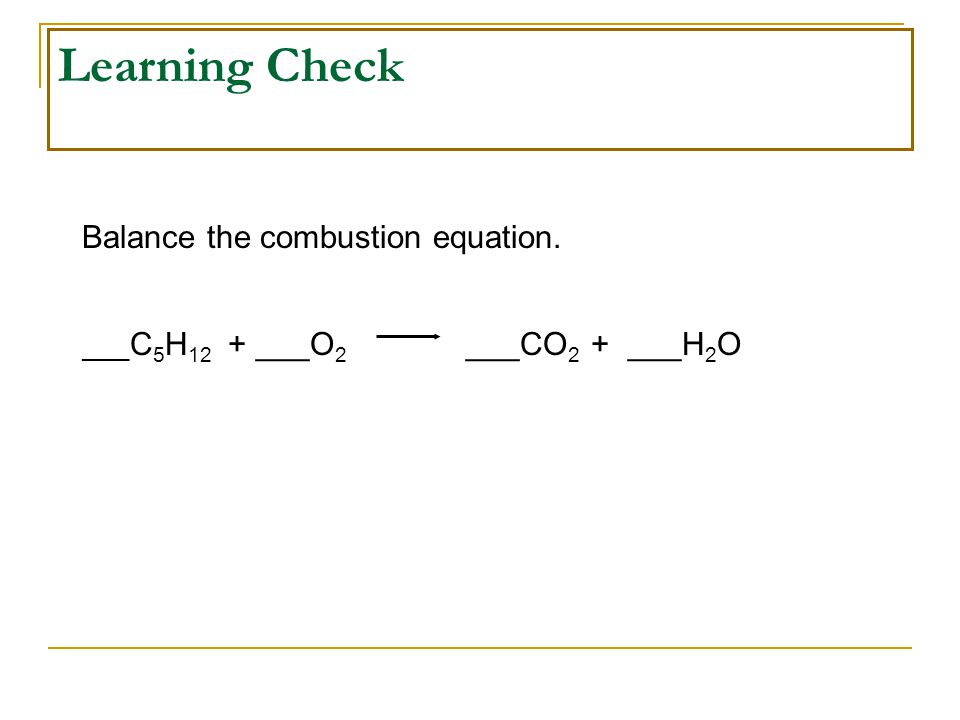Click the word Check in the title
Image resolution: width=960 pixels, height=720 pixels.
pos(336,65)
